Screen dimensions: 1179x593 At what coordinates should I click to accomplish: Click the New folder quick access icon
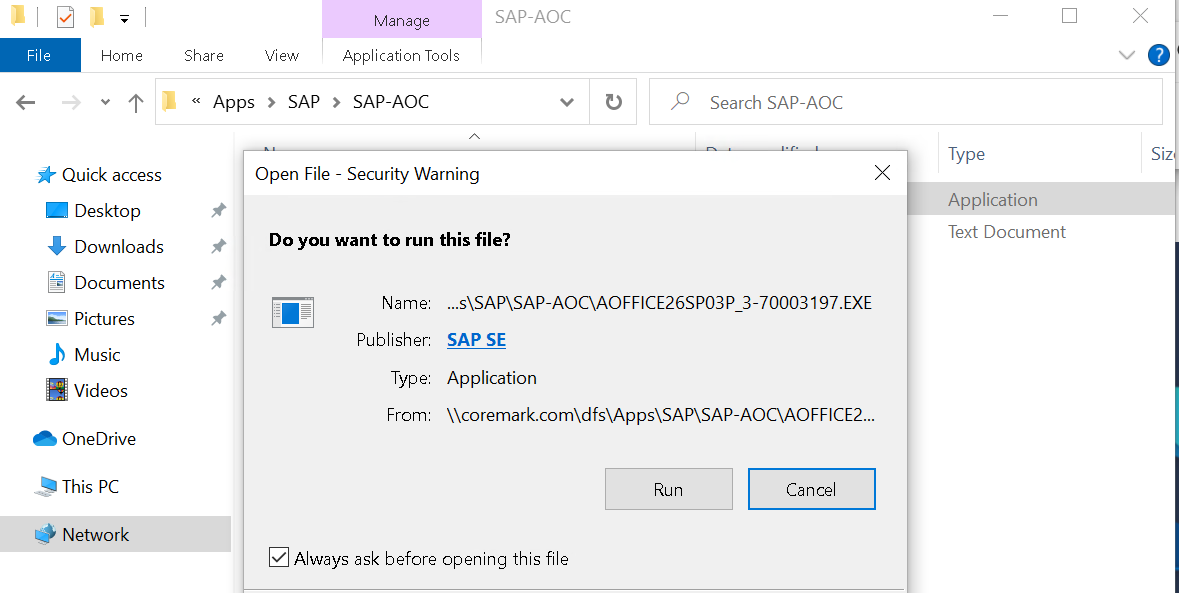[96, 17]
